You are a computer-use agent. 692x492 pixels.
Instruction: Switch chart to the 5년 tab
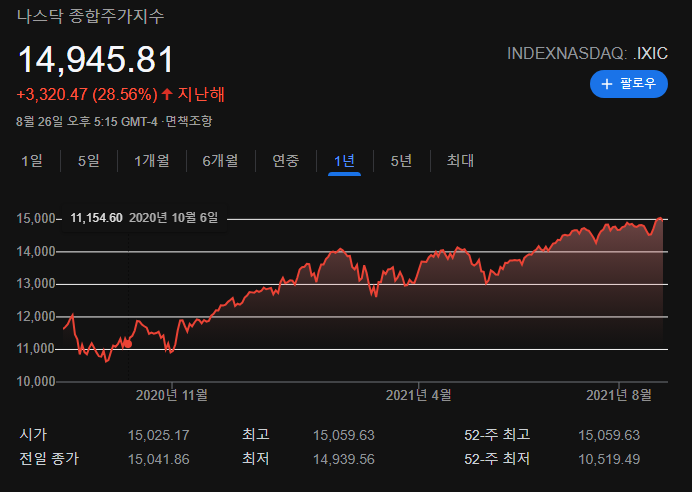pos(401,161)
